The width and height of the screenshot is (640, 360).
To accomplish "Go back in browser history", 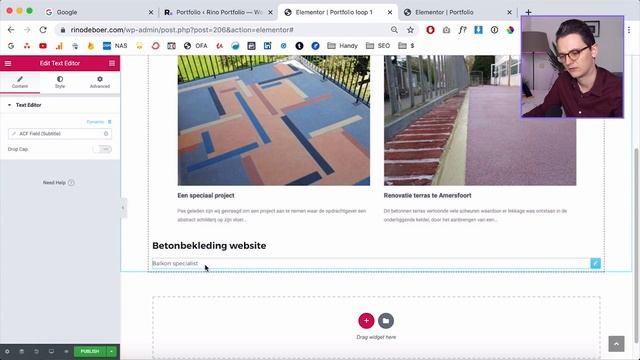I will [11, 30].
